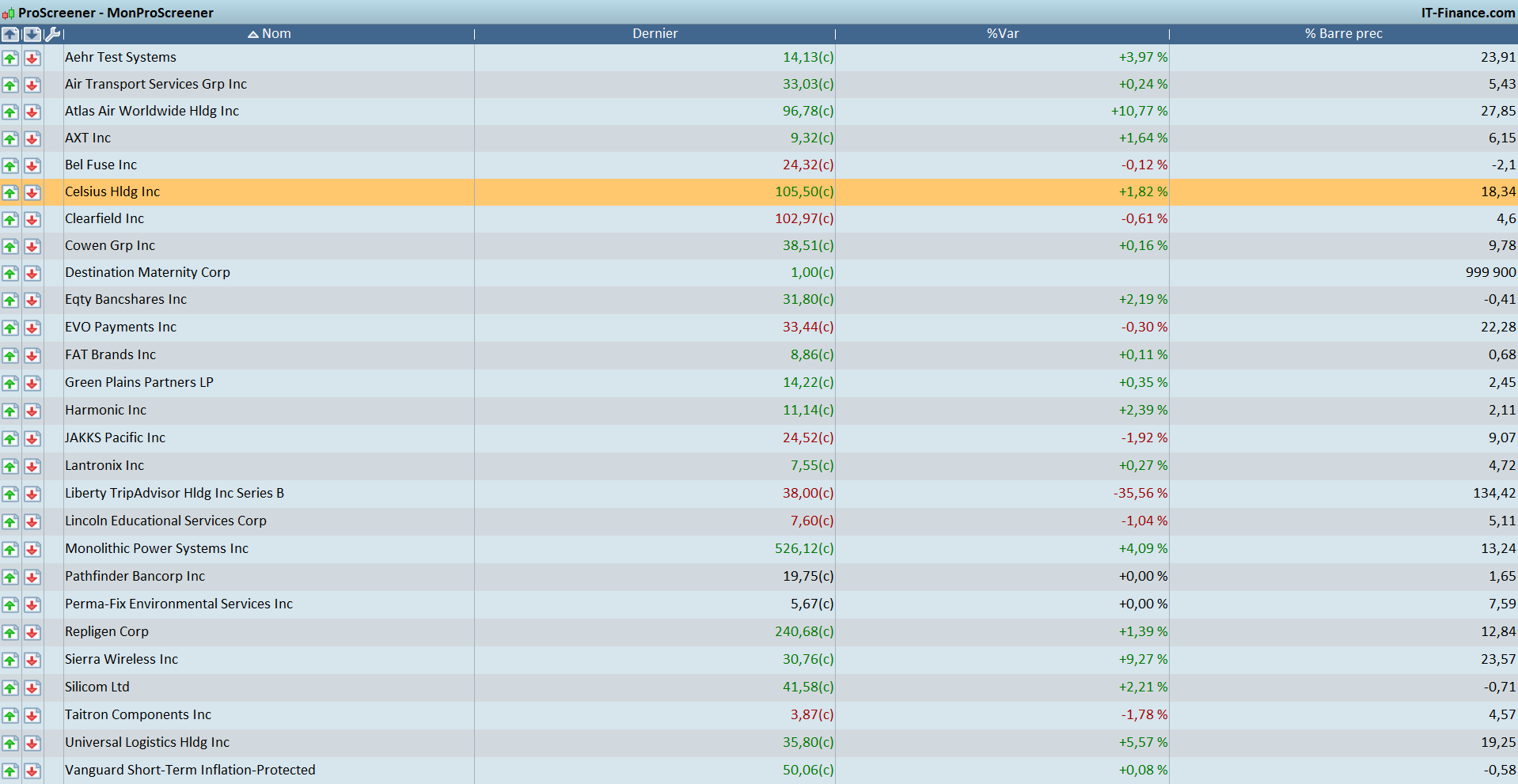Open the IT-Finance.com link
Viewport: 1518px width, 784px height.
tap(1467, 13)
